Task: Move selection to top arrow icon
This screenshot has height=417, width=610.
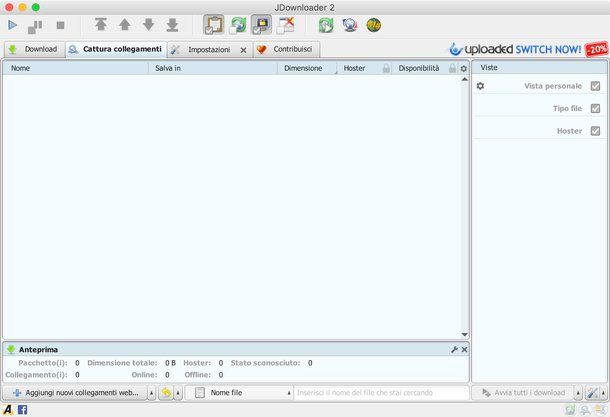Action: [101, 25]
